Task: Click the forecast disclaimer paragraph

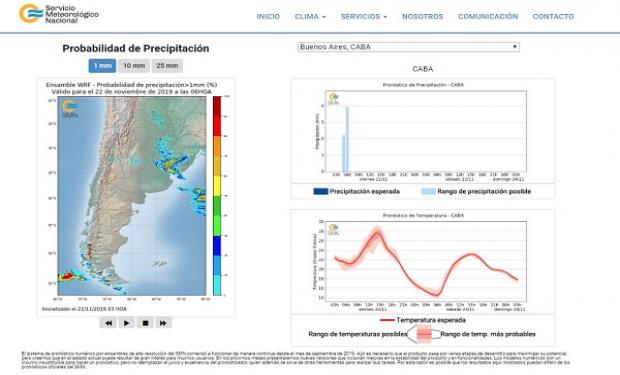Action: click(296, 360)
